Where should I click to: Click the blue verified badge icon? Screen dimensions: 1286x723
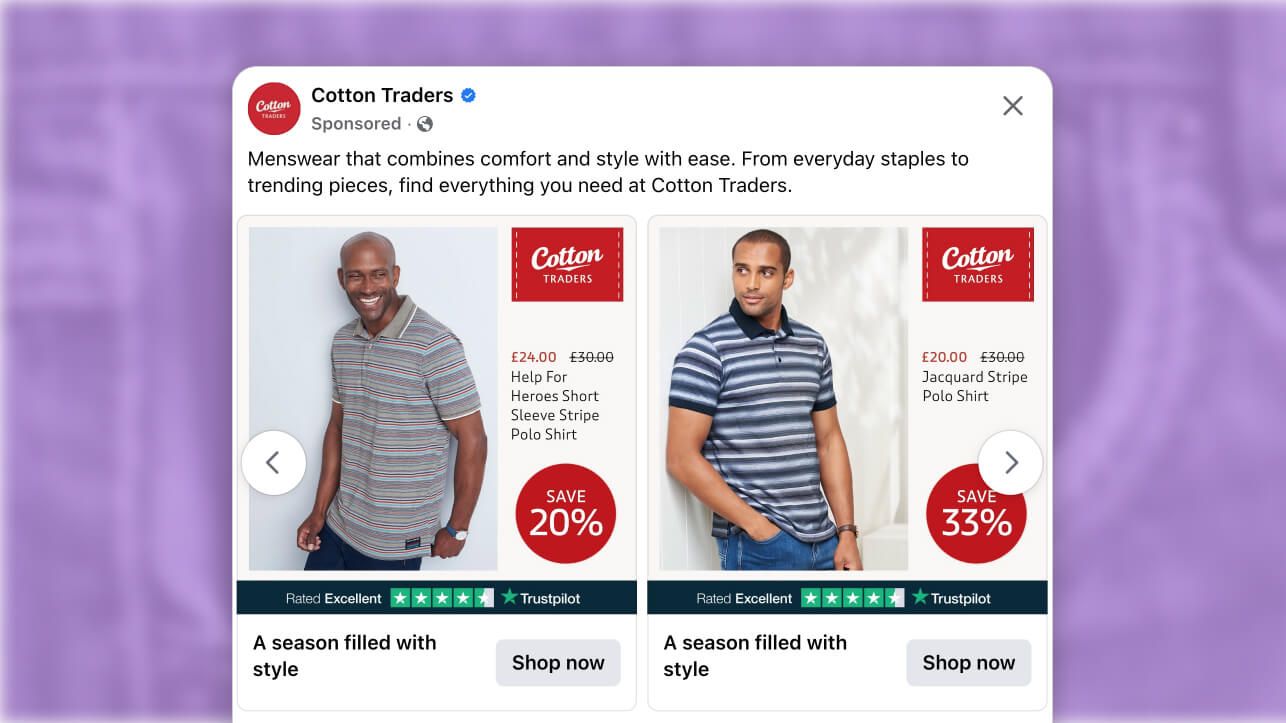[x=468, y=96]
